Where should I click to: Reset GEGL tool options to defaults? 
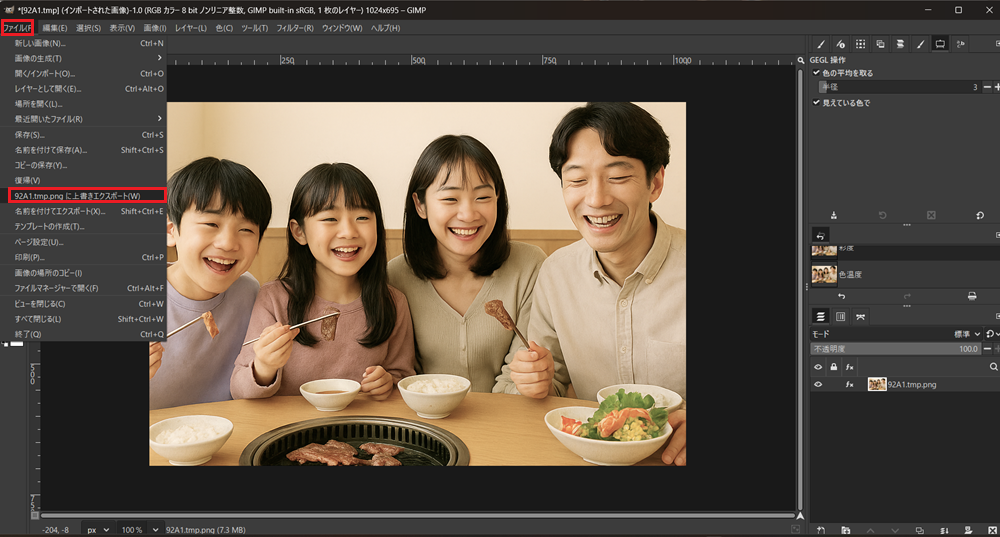pyautogui.click(x=980, y=216)
